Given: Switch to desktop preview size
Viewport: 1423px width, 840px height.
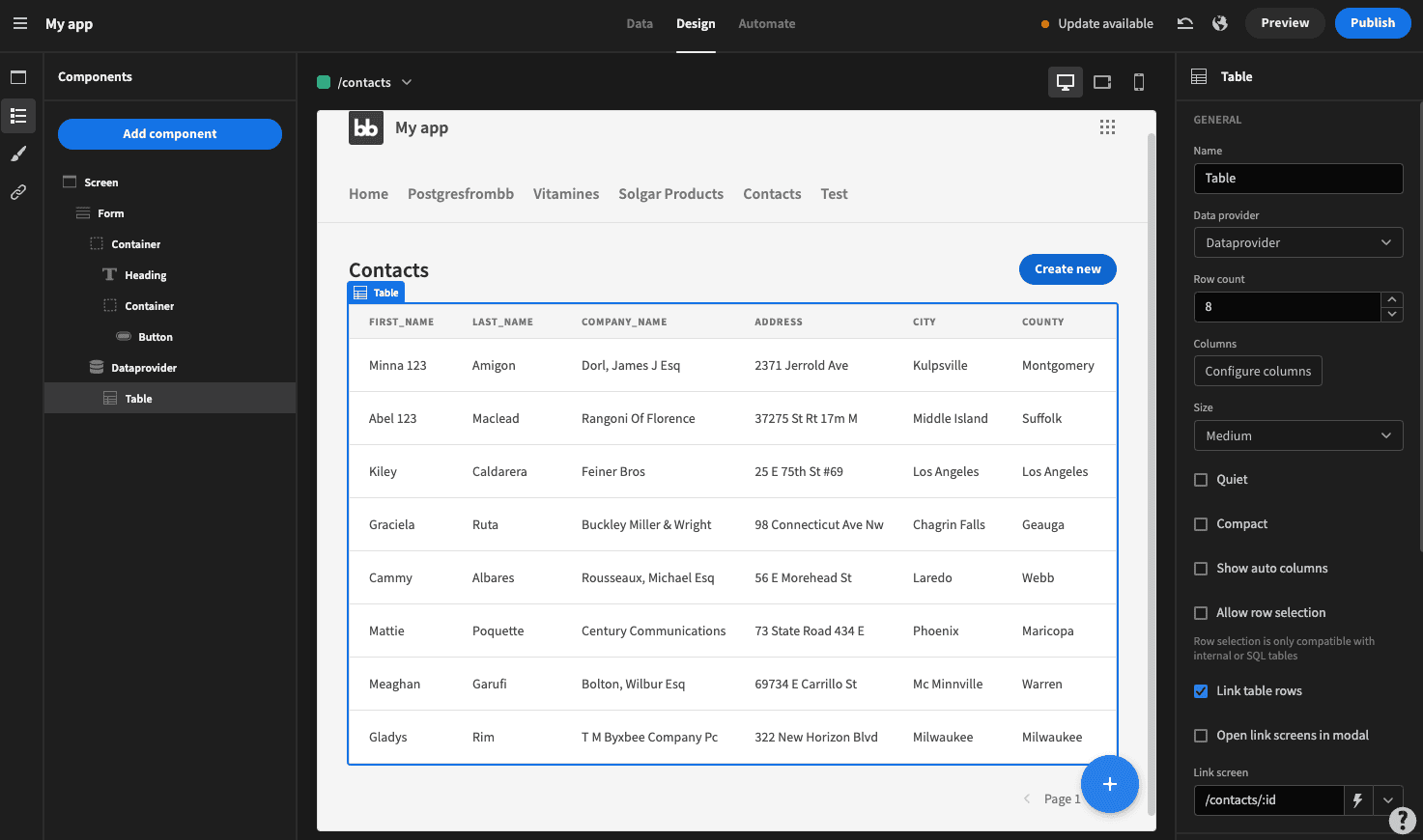Looking at the screenshot, I should (1066, 82).
